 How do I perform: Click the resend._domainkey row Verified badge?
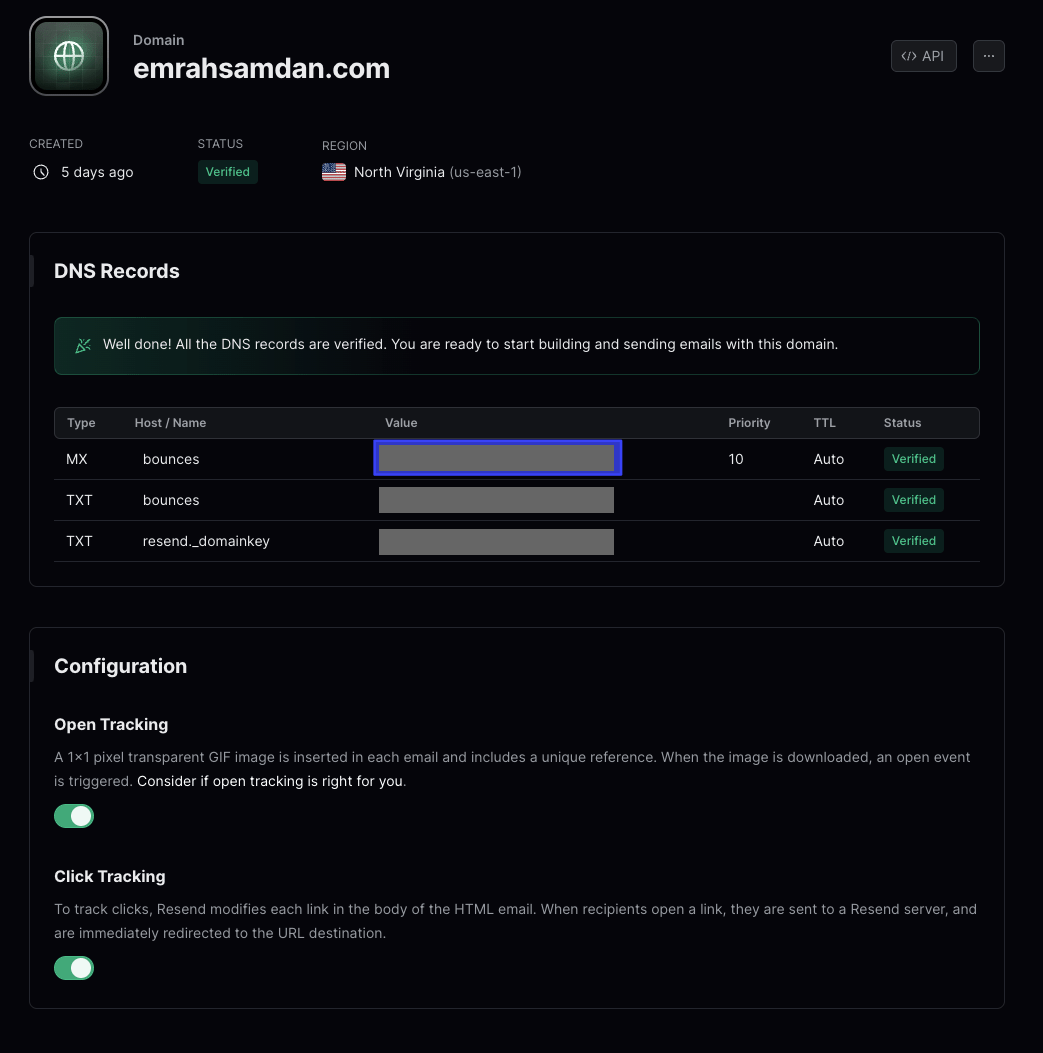(913, 541)
